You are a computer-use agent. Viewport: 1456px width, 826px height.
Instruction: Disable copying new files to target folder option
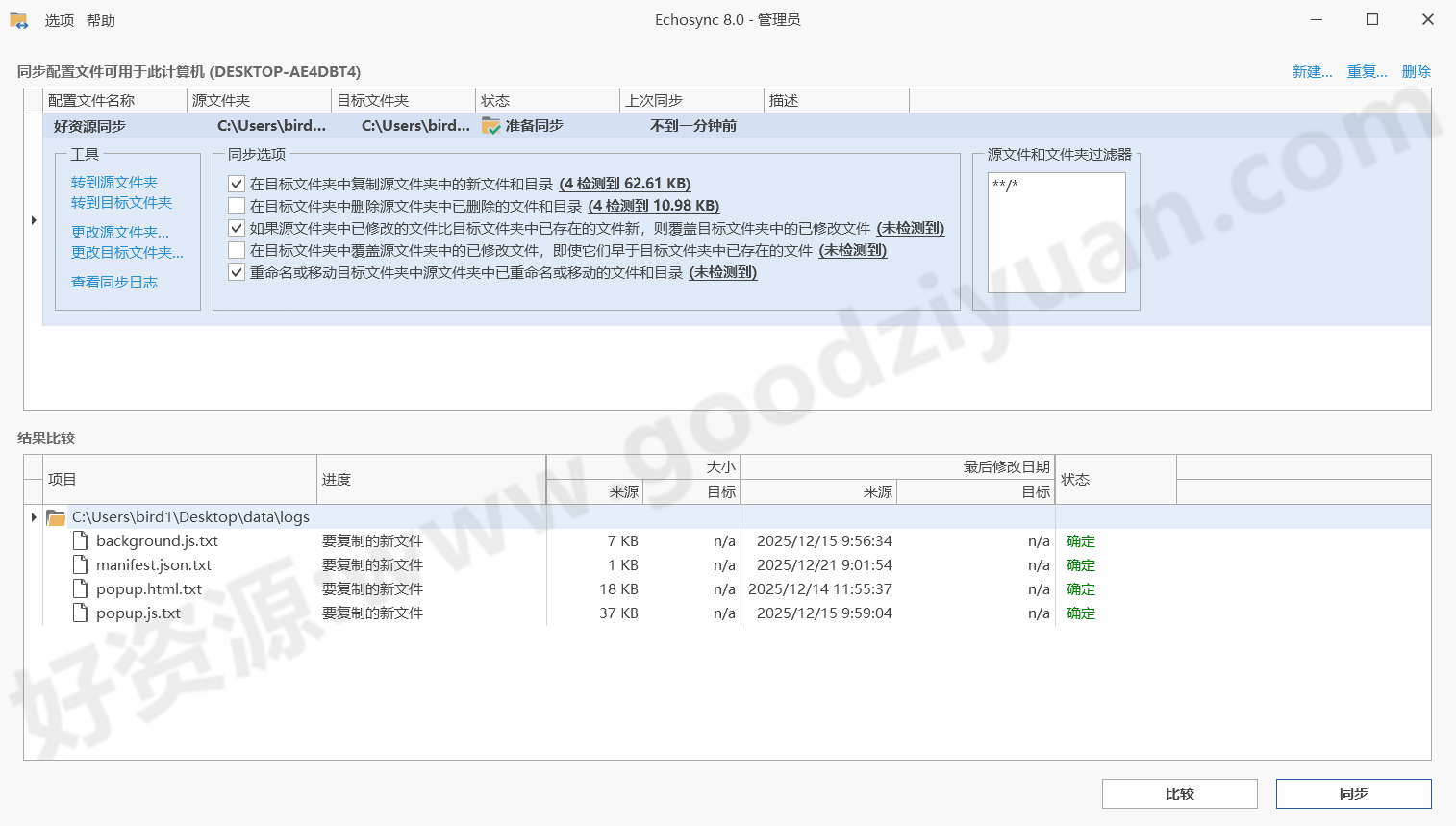tap(236, 184)
